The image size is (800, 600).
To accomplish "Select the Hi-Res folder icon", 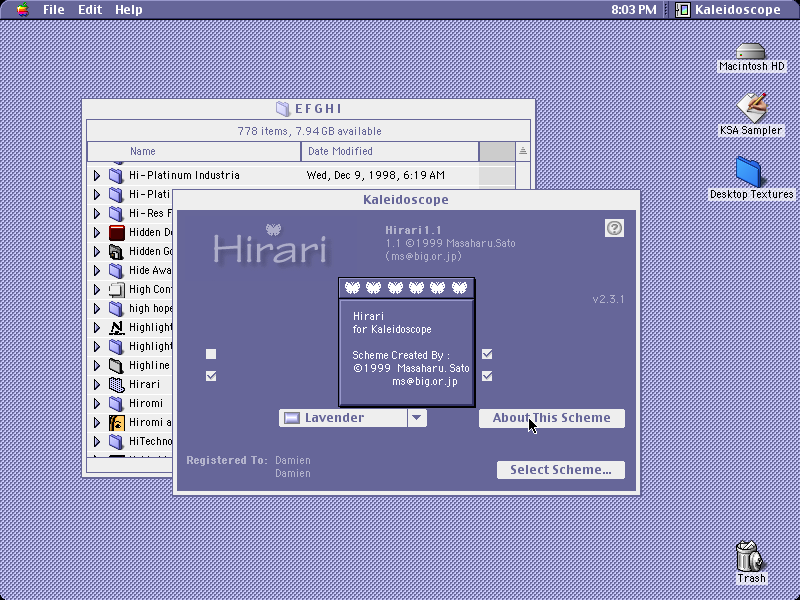I will point(116,213).
